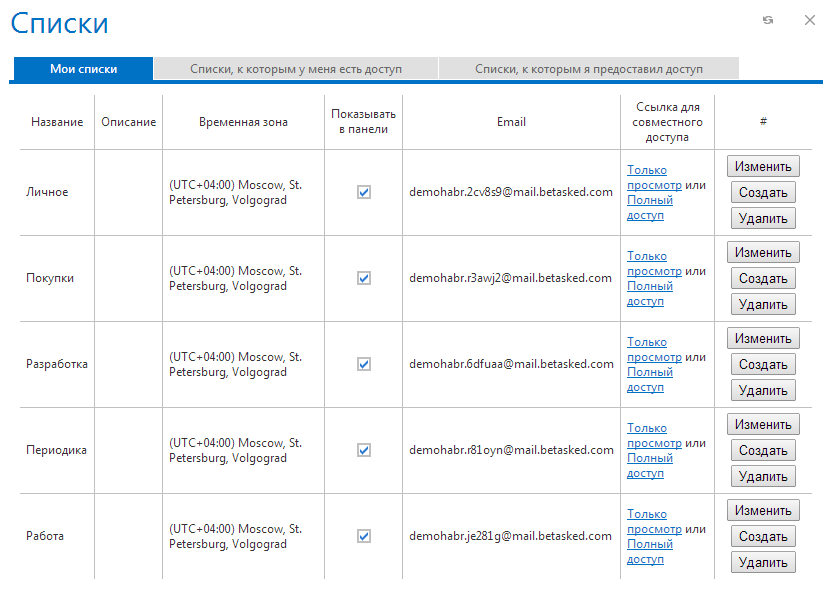Screen dimensions: 832x589
Task: Select the list name Периодика
Action: click(56, 450)
